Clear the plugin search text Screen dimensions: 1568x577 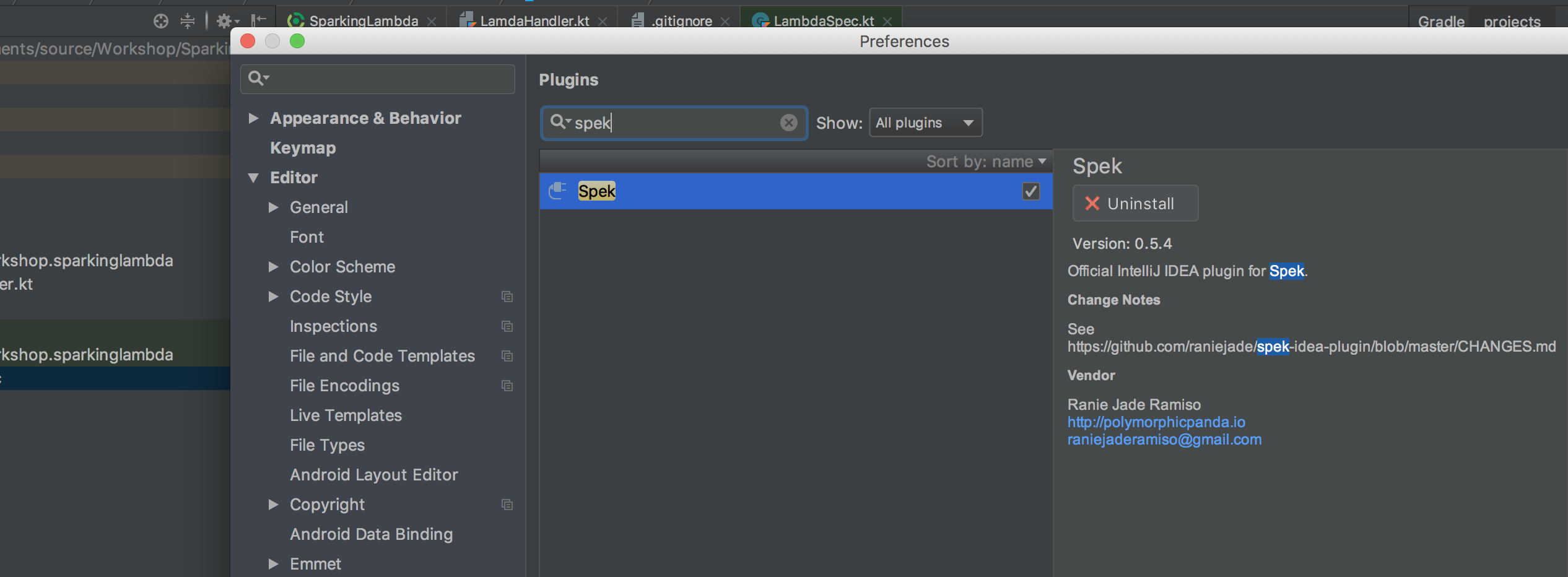pos(788,123)
